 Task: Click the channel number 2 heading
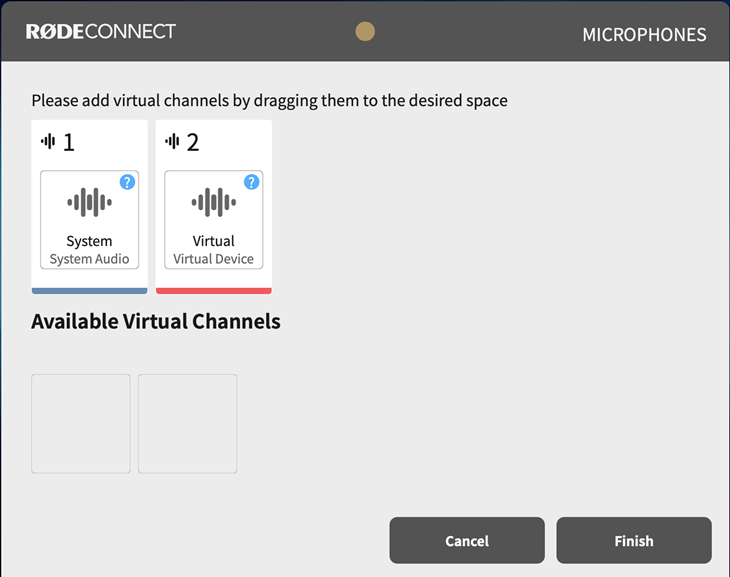(x=193, y=143)
